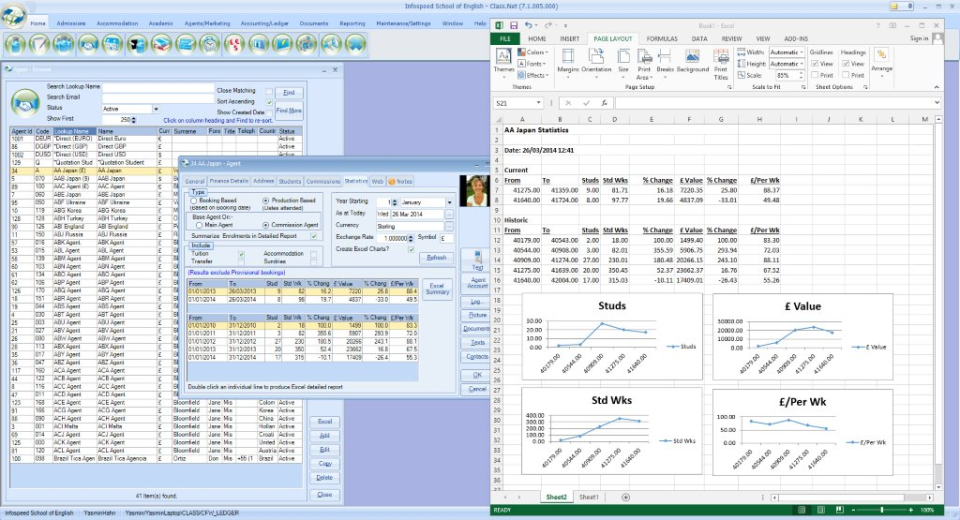Open the search magnifier toolbar icon in Class.Net
Image resolution: width=960 pixels, height=520 pixels.
click(331, 44)
